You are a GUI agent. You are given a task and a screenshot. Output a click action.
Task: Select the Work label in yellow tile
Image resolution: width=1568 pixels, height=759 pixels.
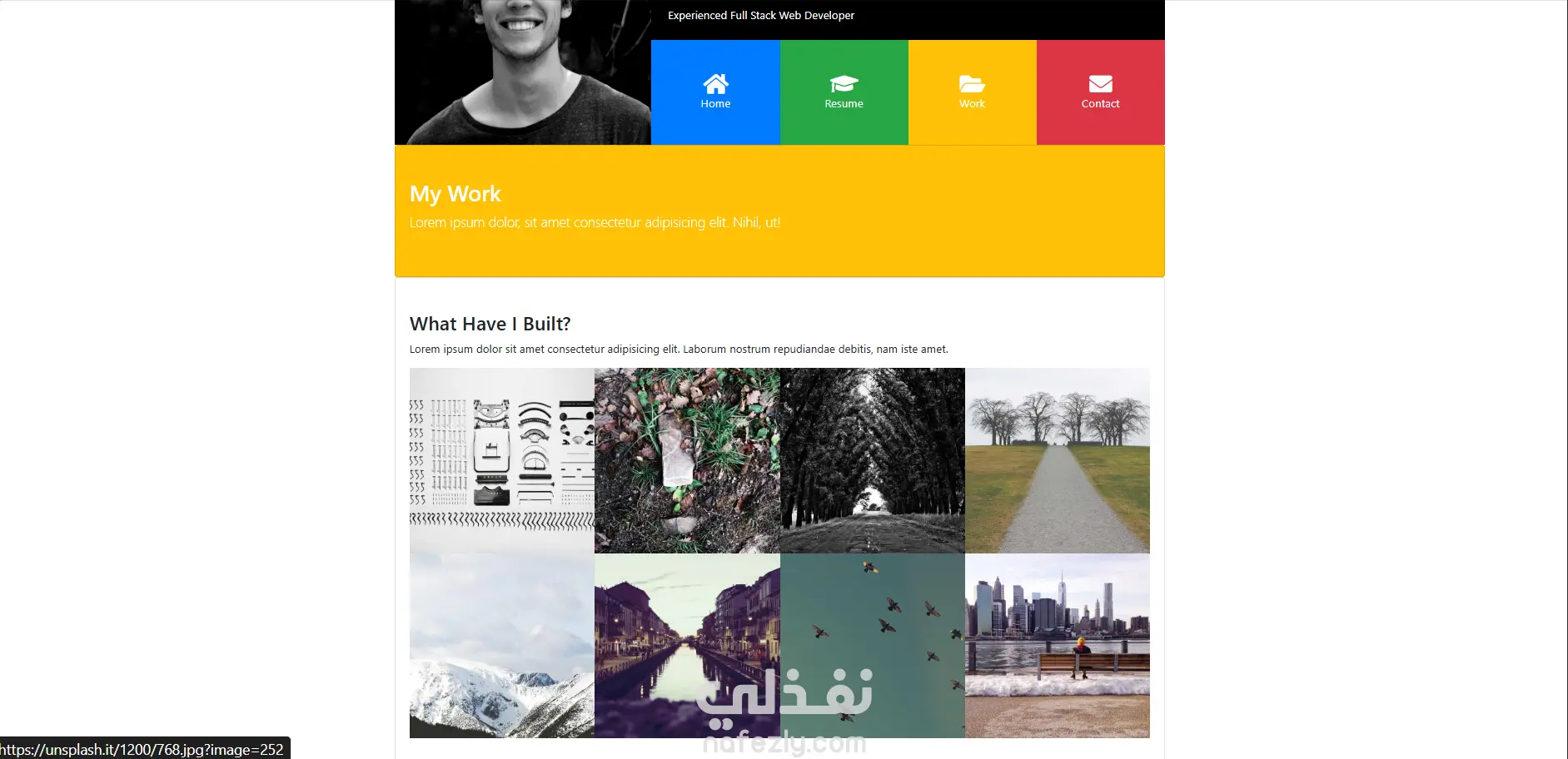(972, 104)
